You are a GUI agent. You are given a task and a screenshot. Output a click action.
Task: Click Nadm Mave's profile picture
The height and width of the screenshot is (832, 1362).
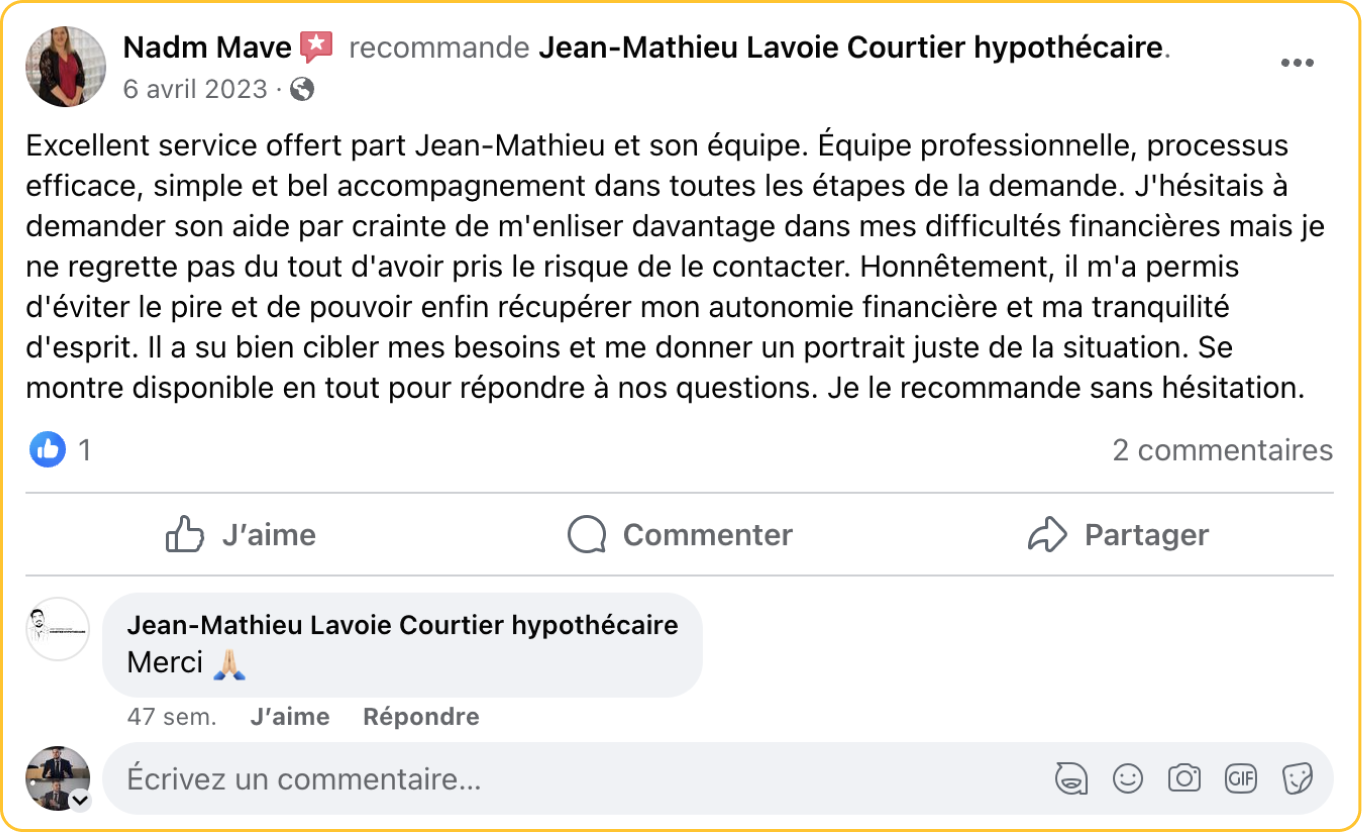tap(65, 66)
